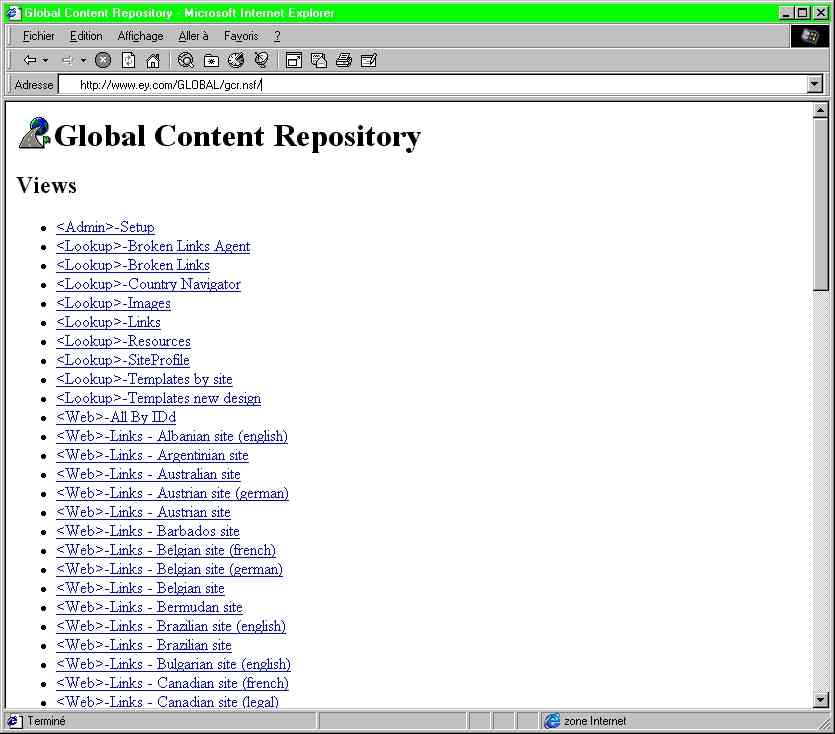This screenshot has width=835, height=734.
Task: Refresh the current page
Action: (x=128, y=60)
